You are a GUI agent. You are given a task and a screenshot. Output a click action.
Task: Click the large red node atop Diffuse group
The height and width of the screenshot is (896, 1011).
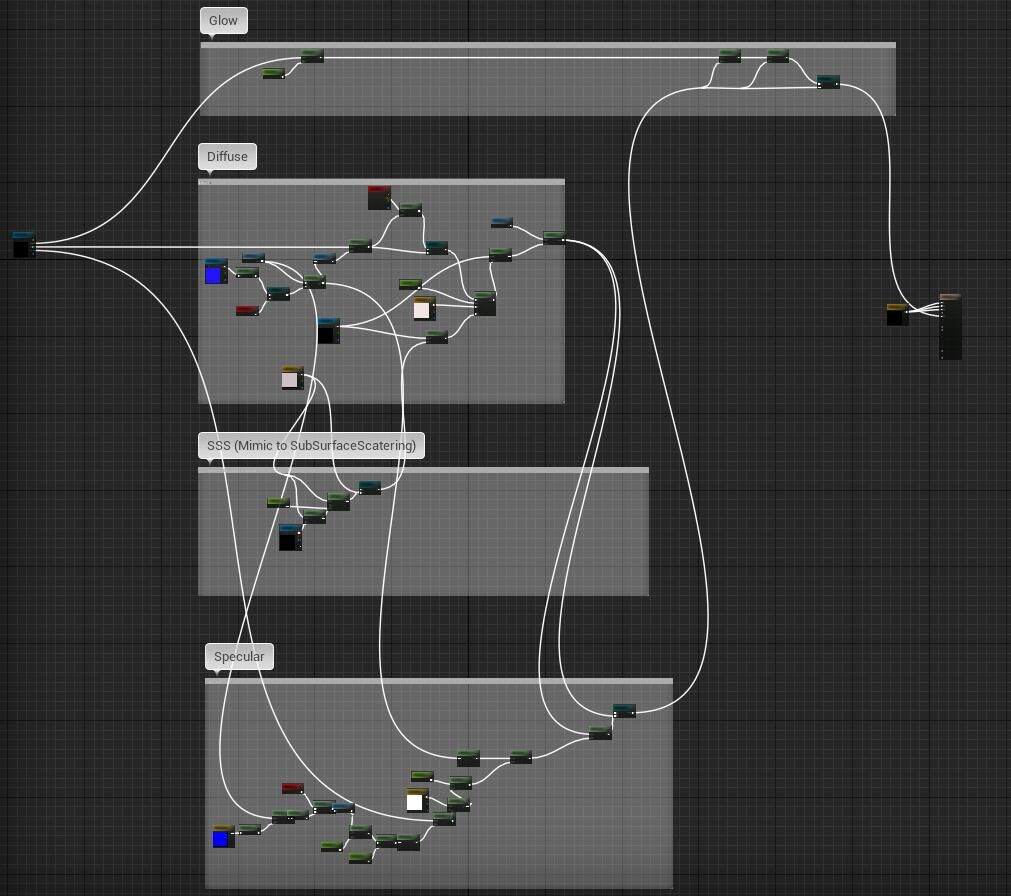pyautogui.click(x=378, y=197)
